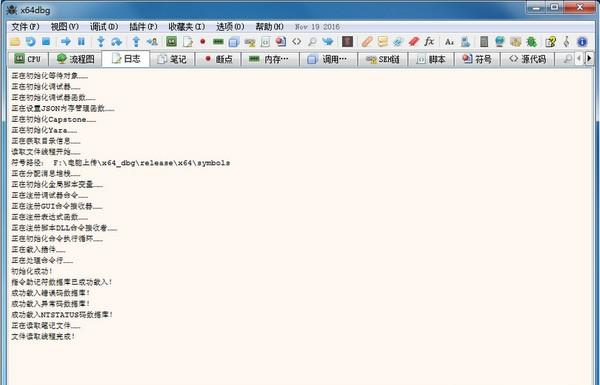This screenshot has width=600, height=385.
Task: Click the call stack toolbar icon
Action: pos(234,41)
